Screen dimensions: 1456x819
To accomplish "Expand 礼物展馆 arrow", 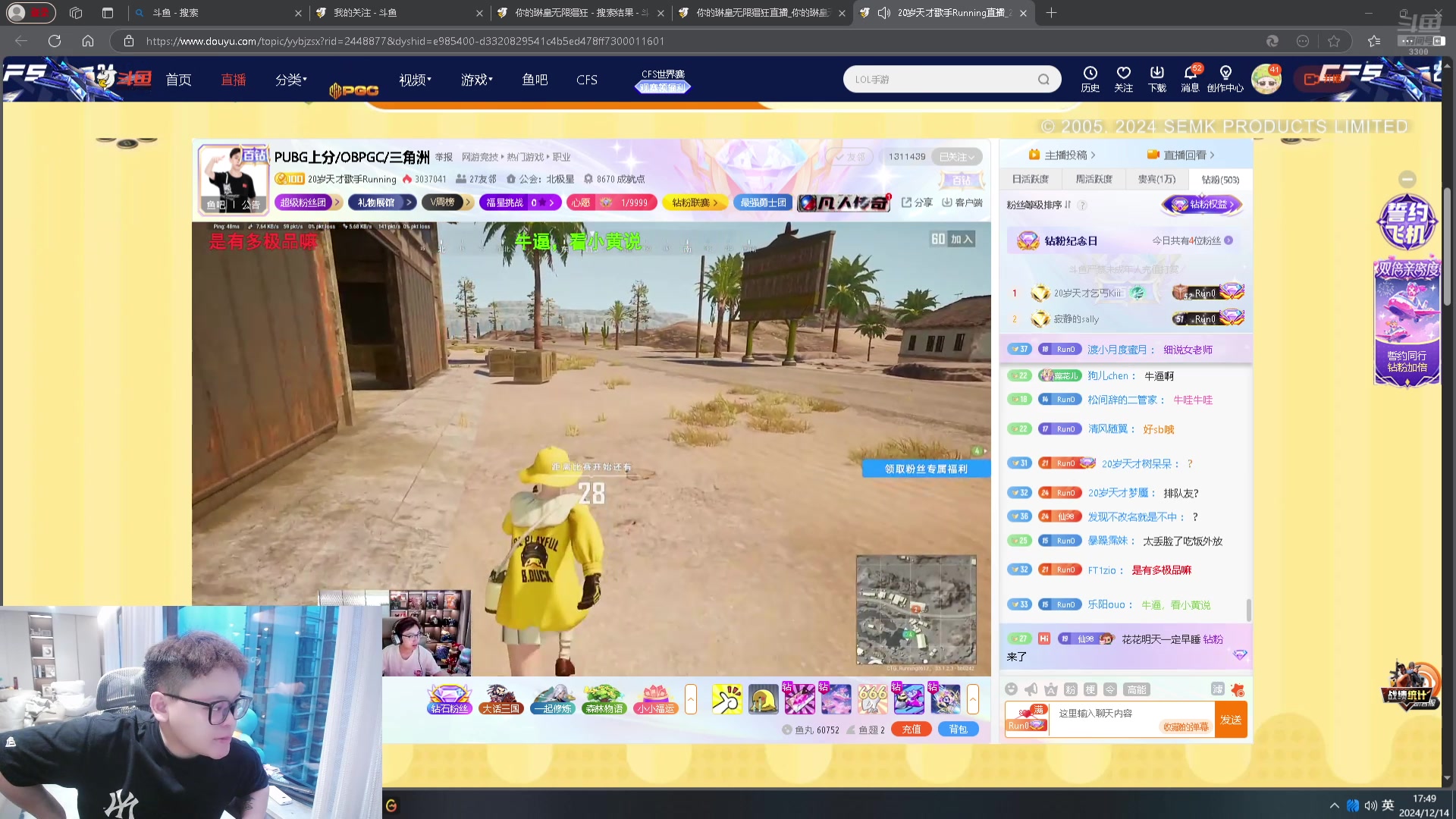I will (x=409, y=202).
